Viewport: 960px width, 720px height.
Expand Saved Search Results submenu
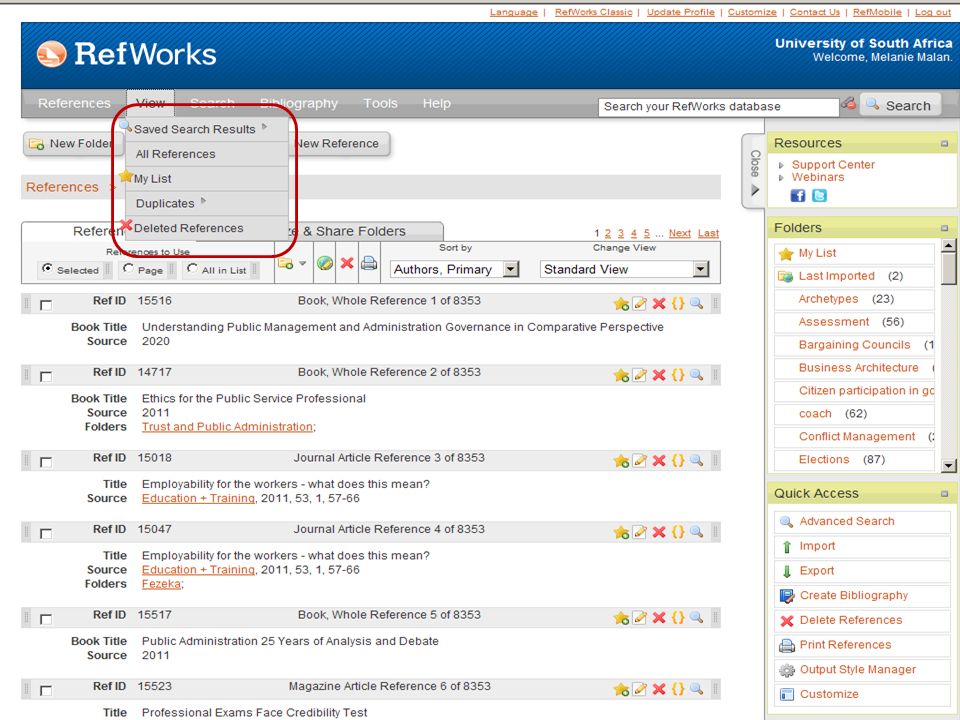coord(264,127)
